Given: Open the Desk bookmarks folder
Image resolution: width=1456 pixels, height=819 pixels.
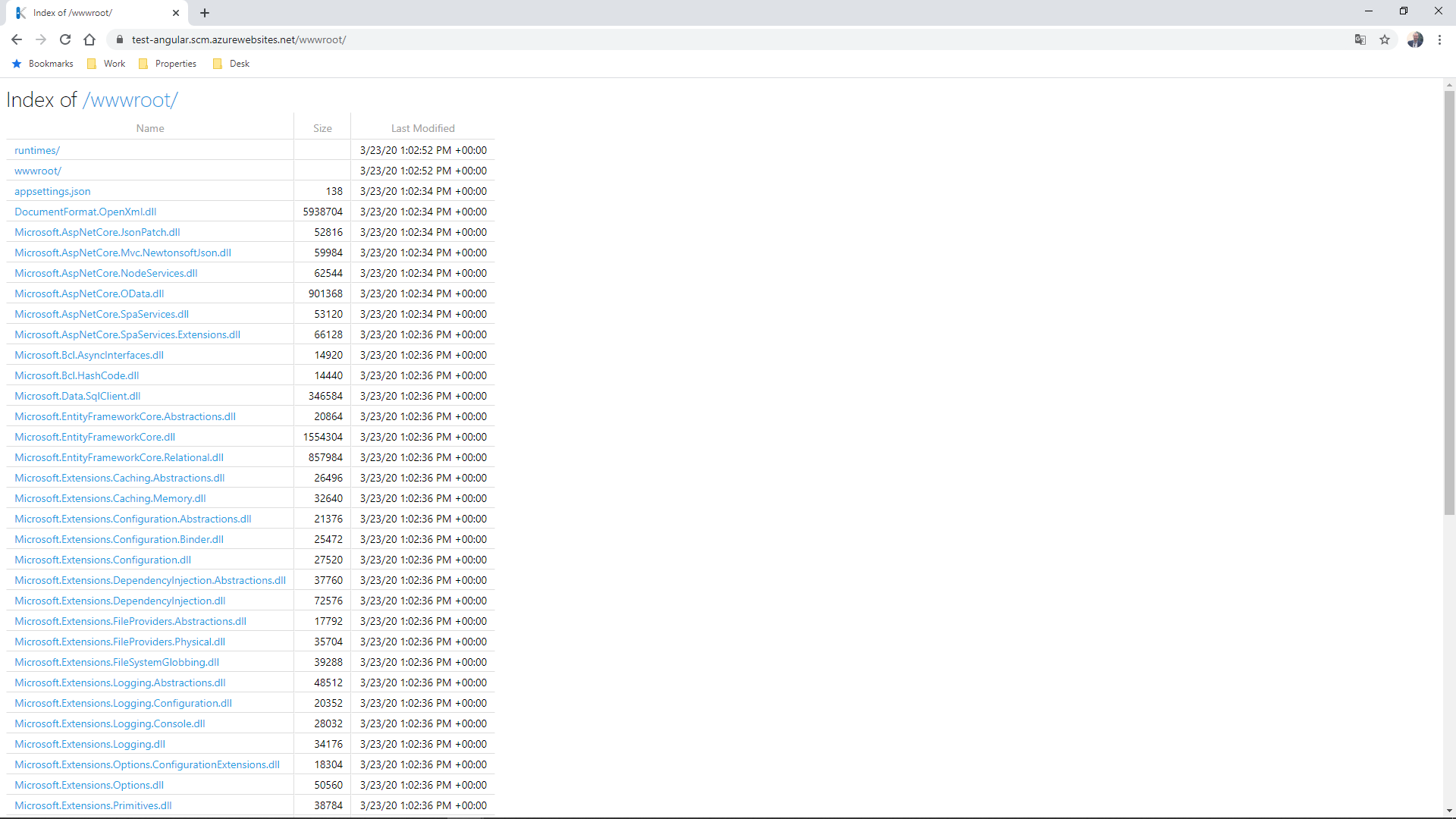Looking at the screenshot, I should click(231, 64).
